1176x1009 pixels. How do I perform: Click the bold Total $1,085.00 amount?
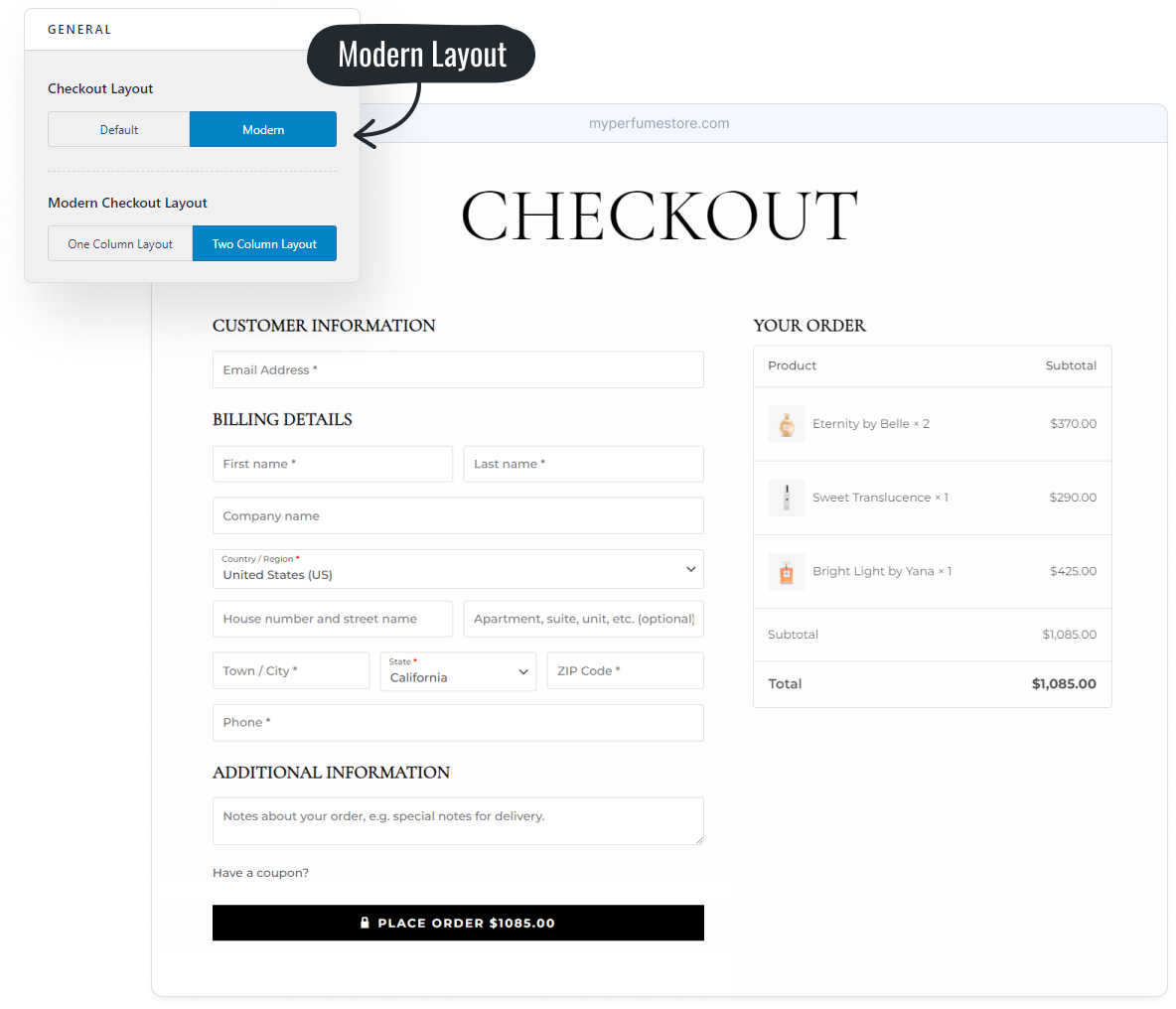1064,683
